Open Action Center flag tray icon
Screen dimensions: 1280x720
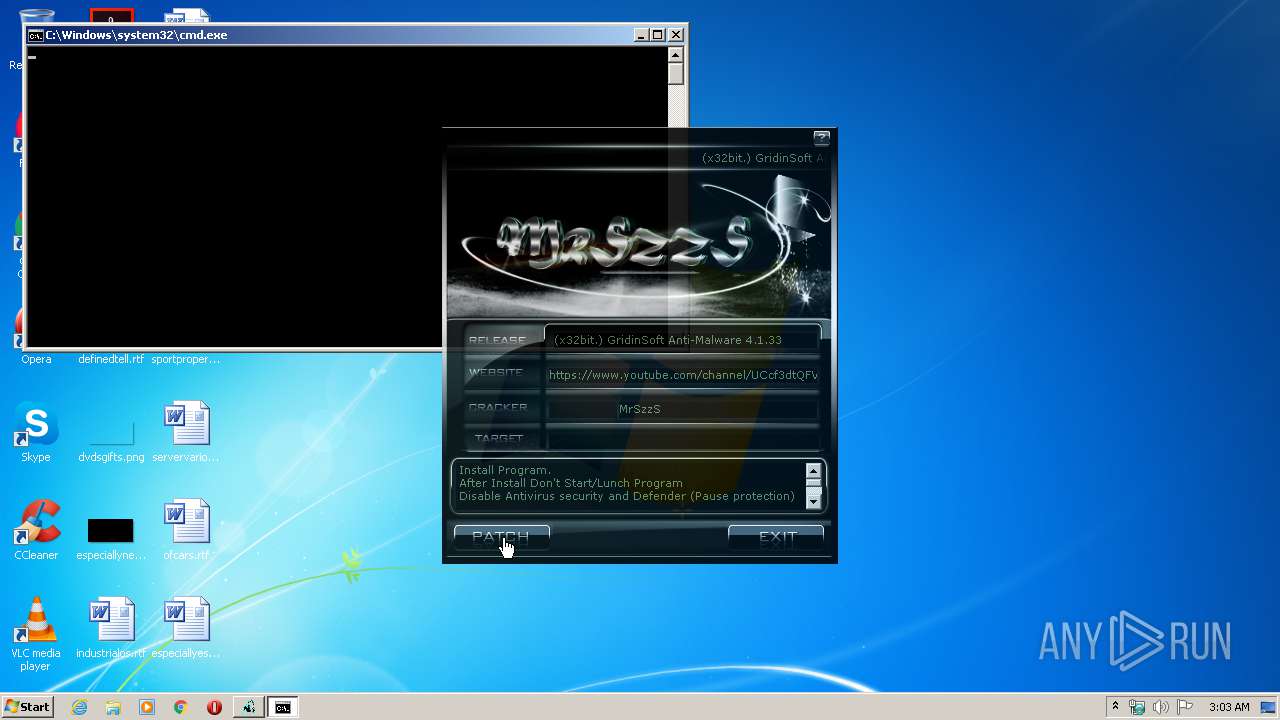(1185, 707)
